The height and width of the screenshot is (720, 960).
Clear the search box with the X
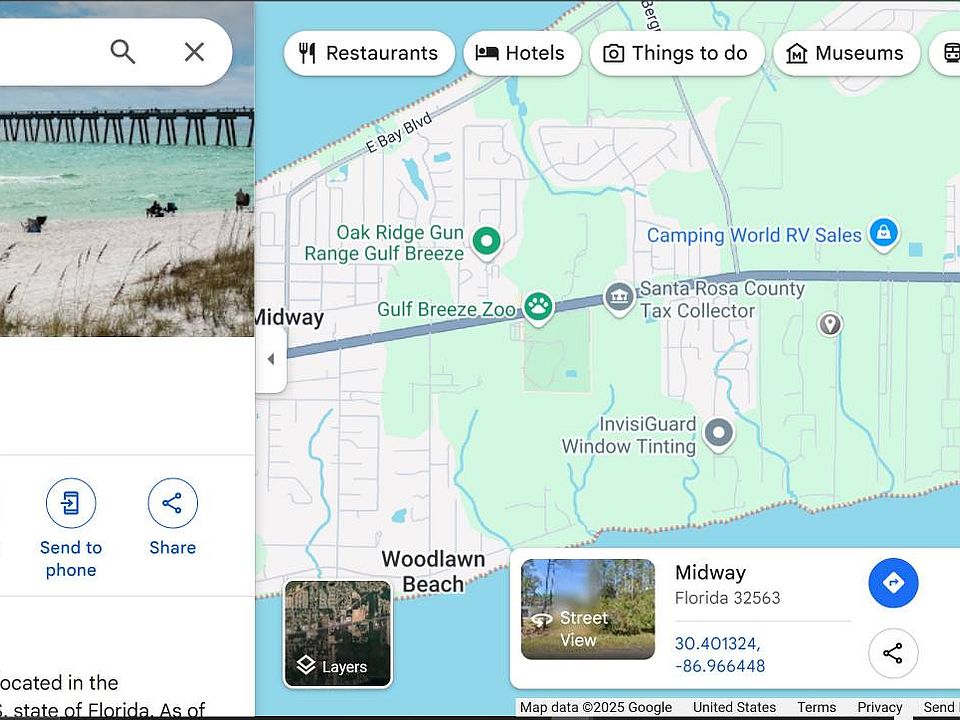pyautogui.click(x=194, y=52)
